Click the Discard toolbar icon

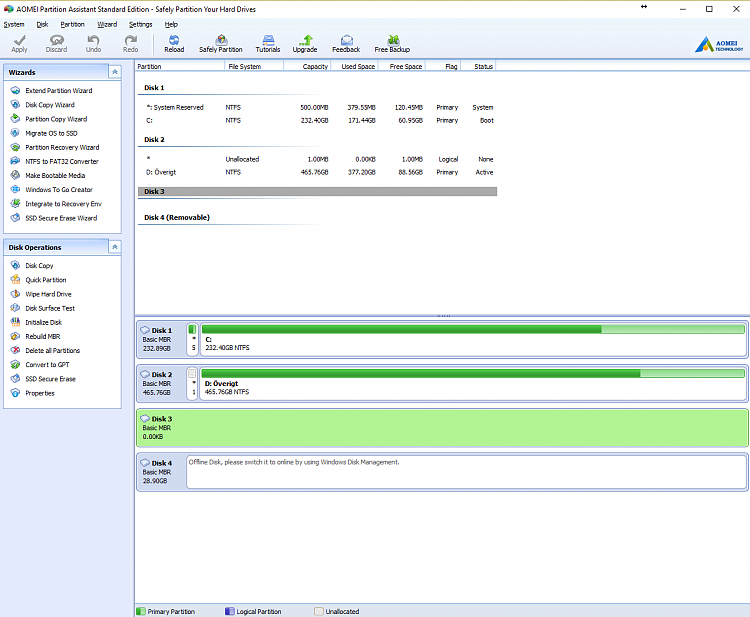point(56,44)
